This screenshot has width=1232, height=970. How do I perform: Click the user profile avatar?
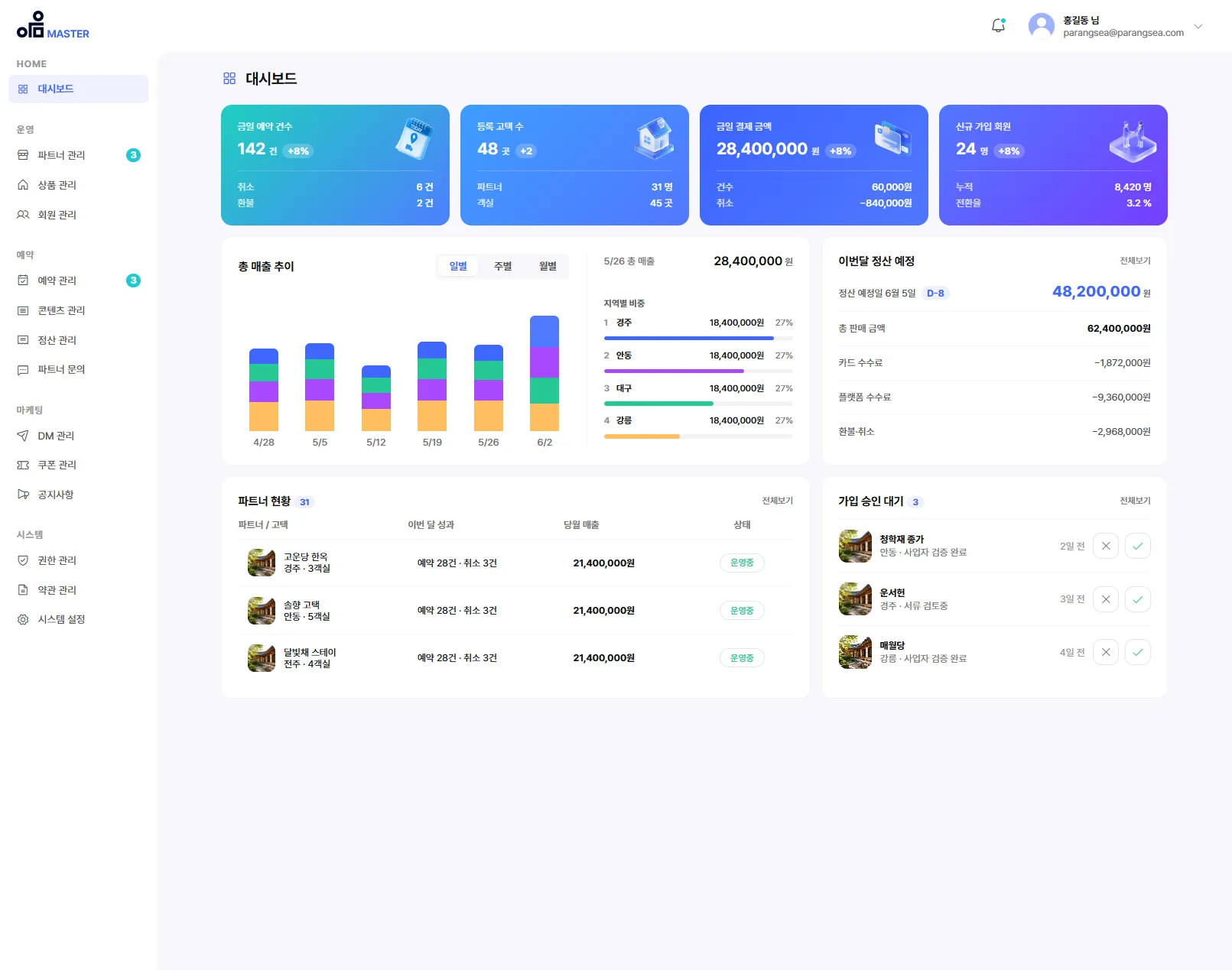pos(1041,26)
